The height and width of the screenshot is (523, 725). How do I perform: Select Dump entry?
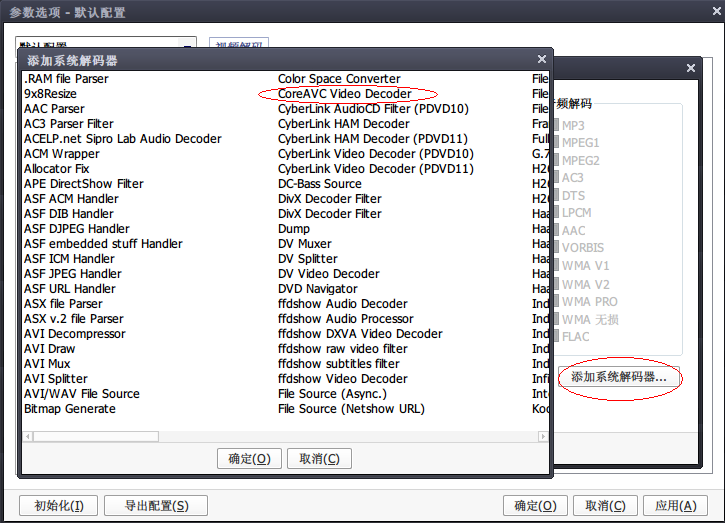click(x=294, y=229)
